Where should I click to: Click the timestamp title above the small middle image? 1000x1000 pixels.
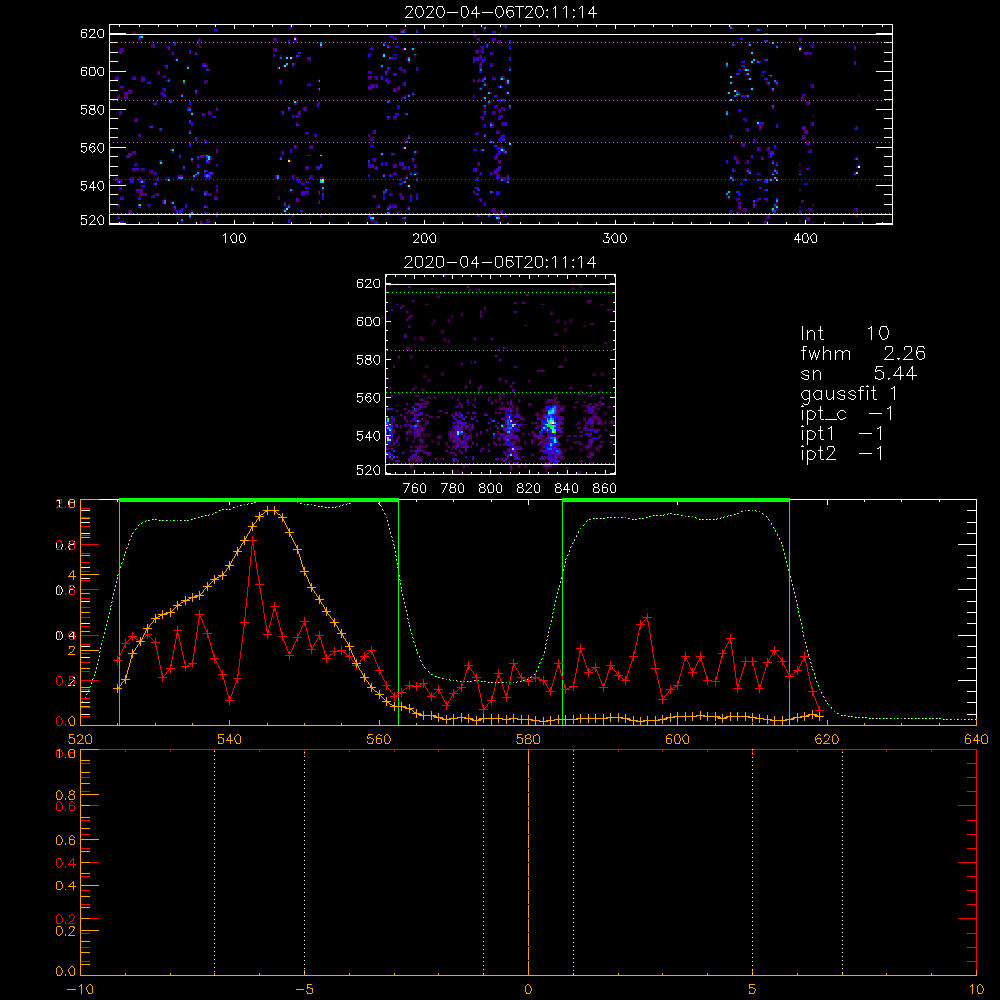click(500, 262)
